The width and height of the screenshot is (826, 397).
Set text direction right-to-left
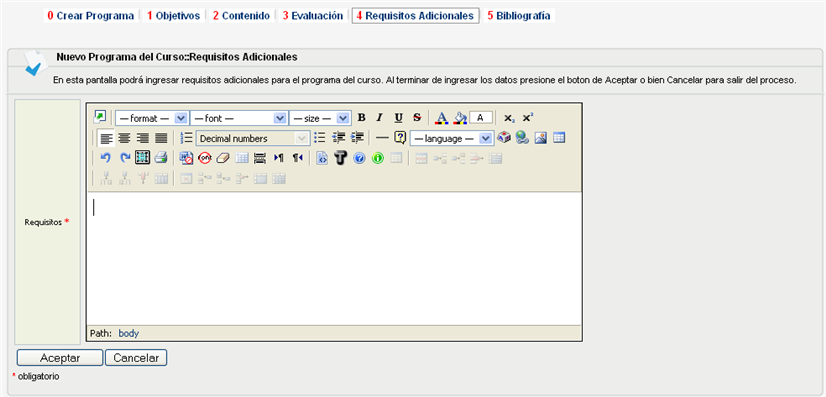coord(298,157)
